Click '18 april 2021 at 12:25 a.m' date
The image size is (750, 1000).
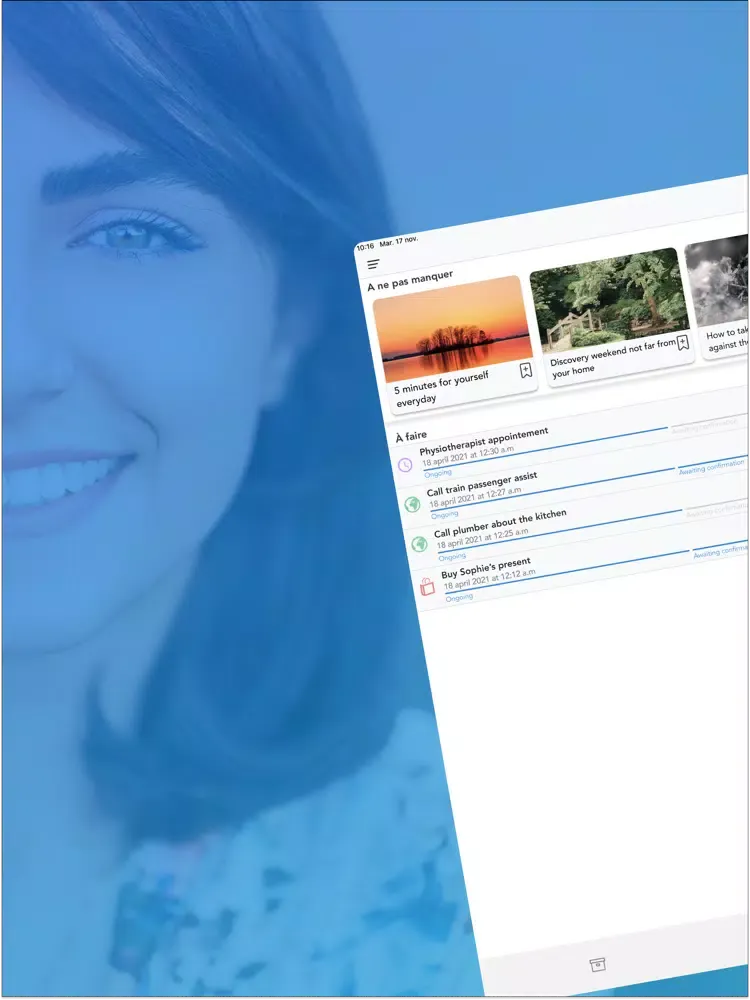tap(483, 539)
